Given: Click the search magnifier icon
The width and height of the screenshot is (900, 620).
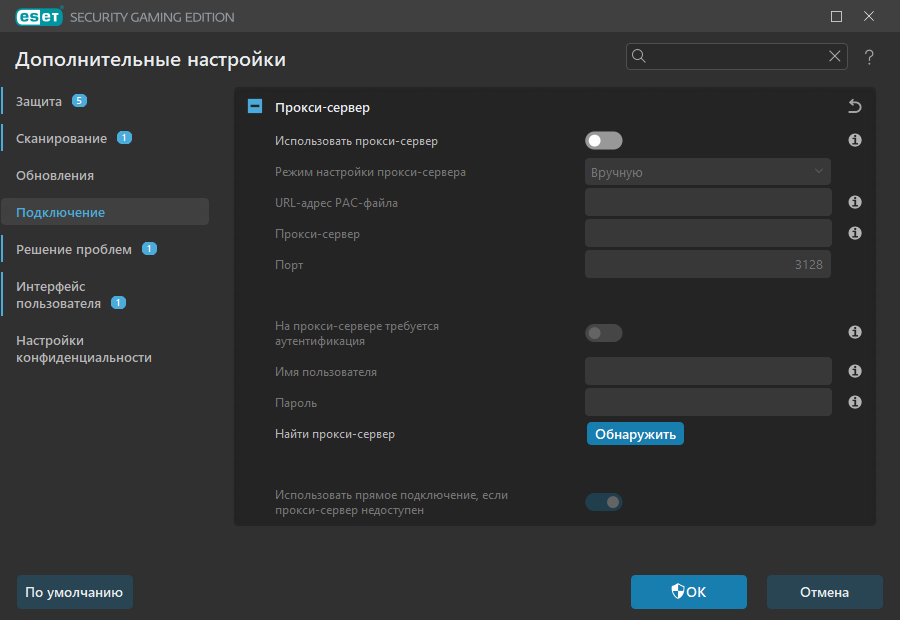Looking at the screenshot, I should point(639,56).
